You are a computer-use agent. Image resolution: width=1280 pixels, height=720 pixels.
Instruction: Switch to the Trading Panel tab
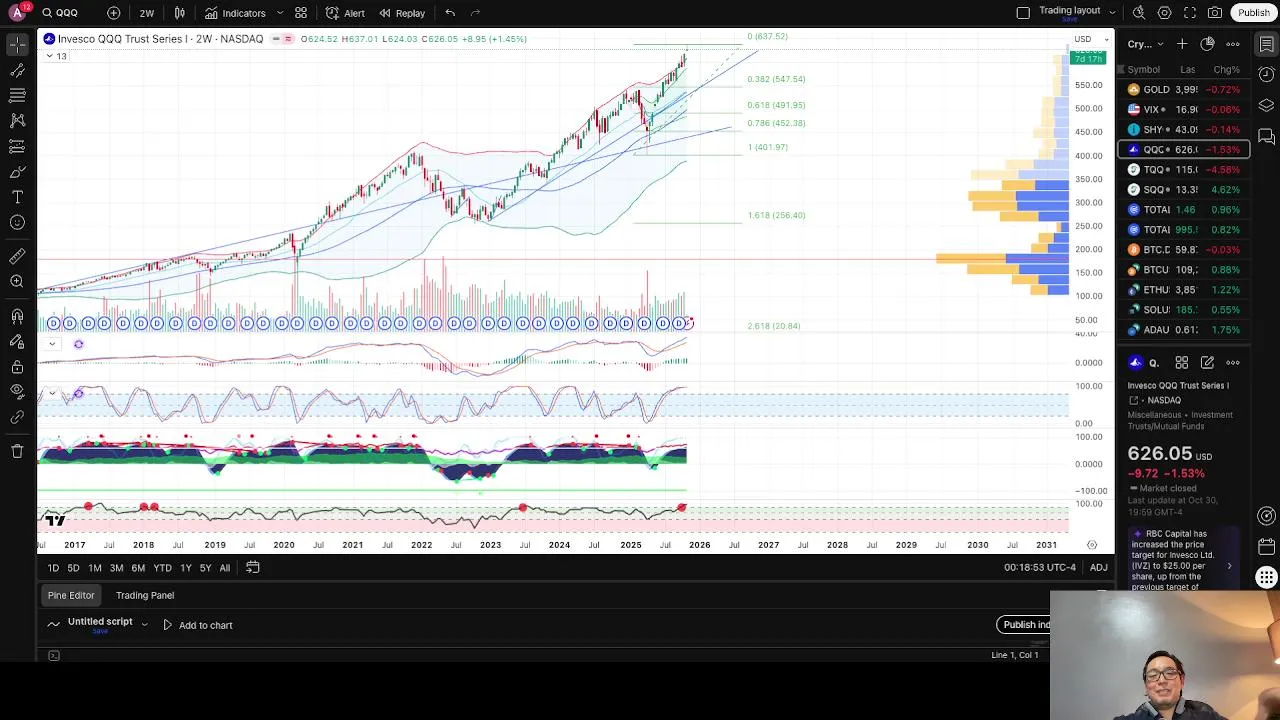coord(145,595)
